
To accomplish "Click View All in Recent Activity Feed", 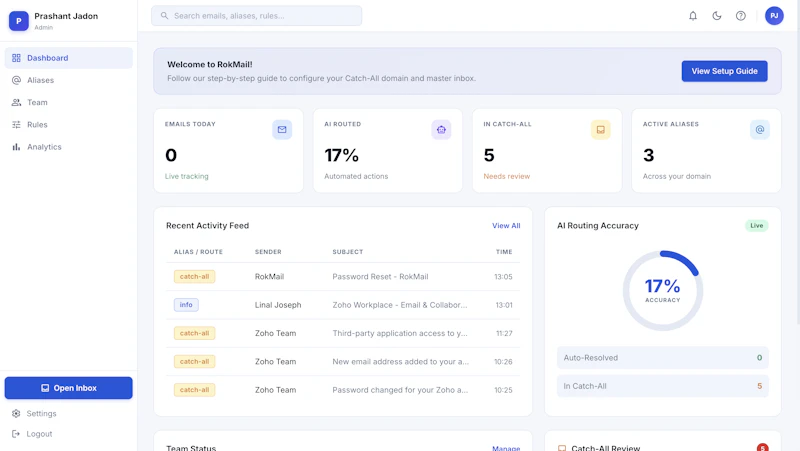I will [x=506, y=226].
